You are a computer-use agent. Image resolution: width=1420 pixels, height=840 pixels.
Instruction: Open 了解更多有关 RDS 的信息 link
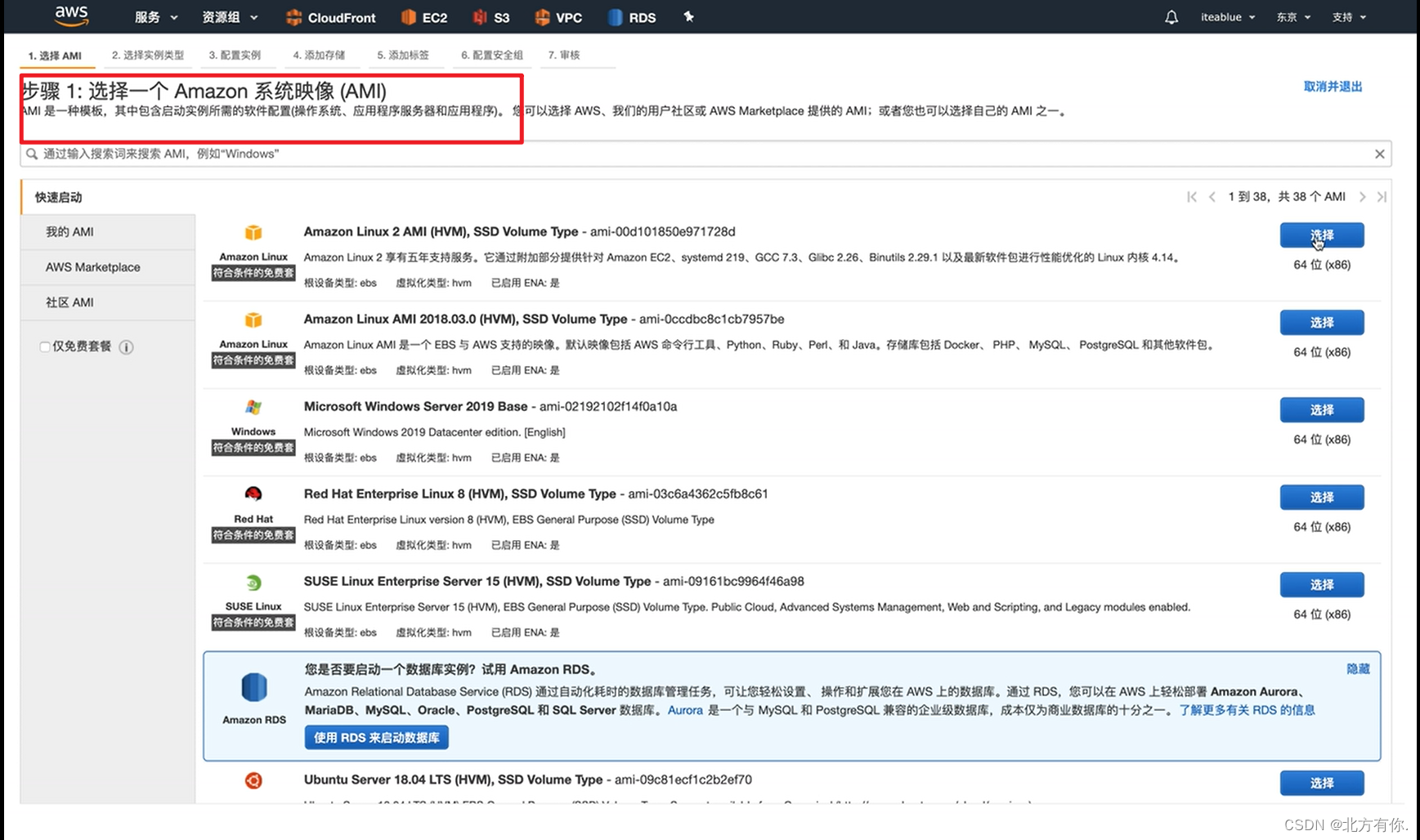pos(1247,710)
